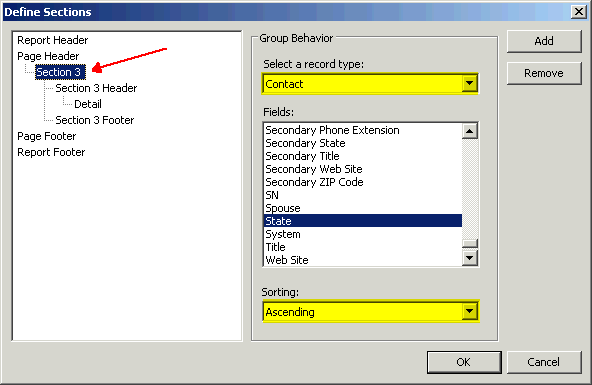Close the Define Sections window
The width and height of the screenshot is (592, 385).
click(578, 12)
